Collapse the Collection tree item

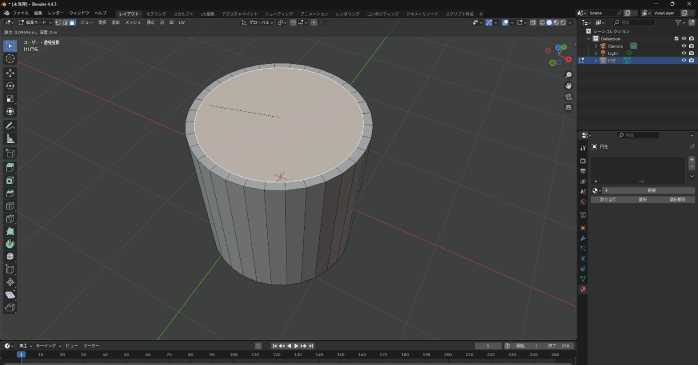point(589,39)
